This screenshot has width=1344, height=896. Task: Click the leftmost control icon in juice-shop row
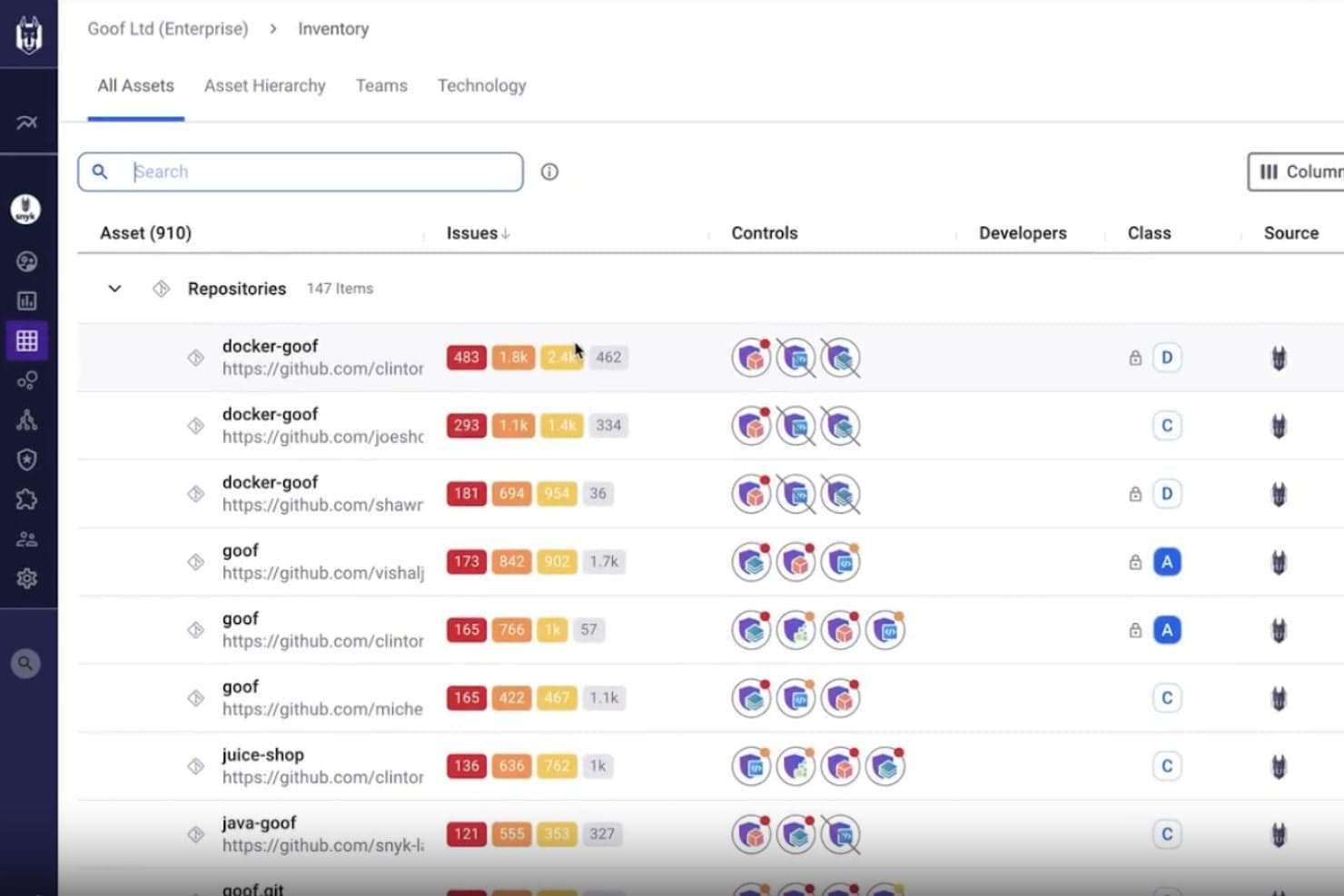752,766
